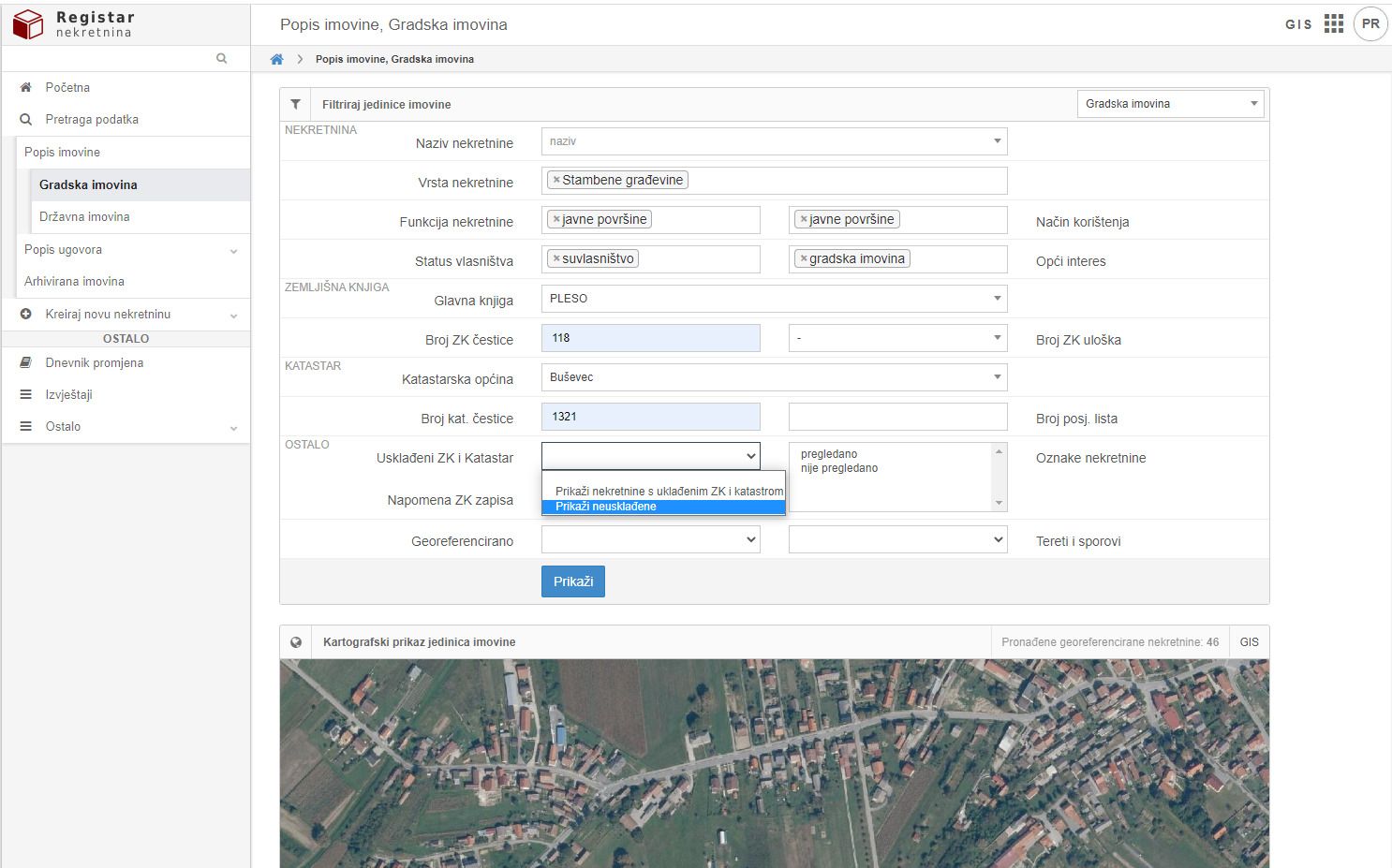
Task: Remove the suvlasništvo tag
Action: pyautogui.click(x=556, y=258)
